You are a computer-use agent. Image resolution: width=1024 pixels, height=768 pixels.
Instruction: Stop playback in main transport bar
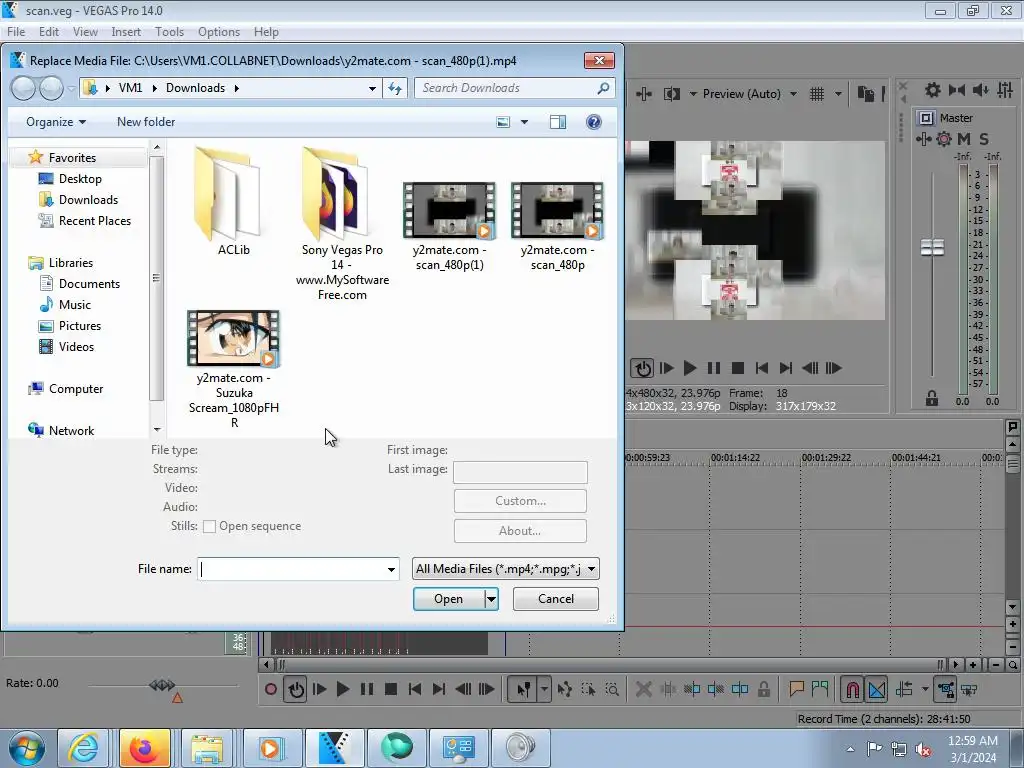(x=391, y=689)
